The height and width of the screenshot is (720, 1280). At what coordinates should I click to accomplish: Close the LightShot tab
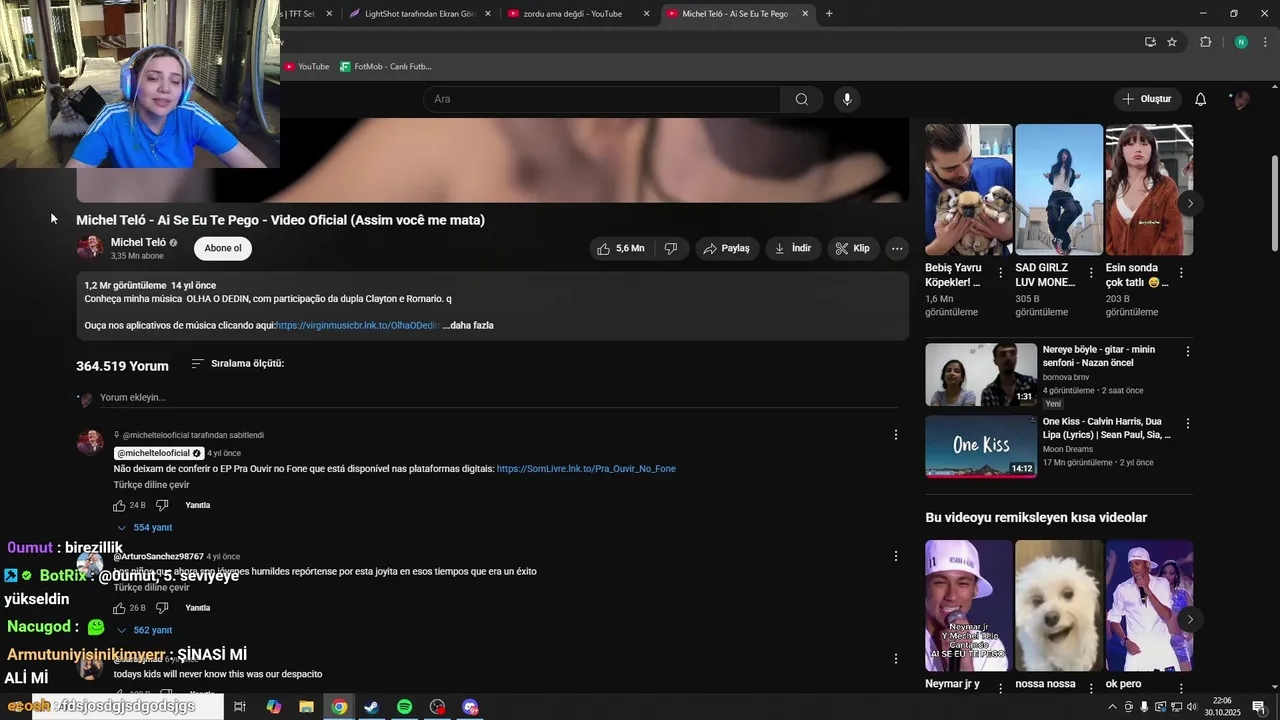487,14
